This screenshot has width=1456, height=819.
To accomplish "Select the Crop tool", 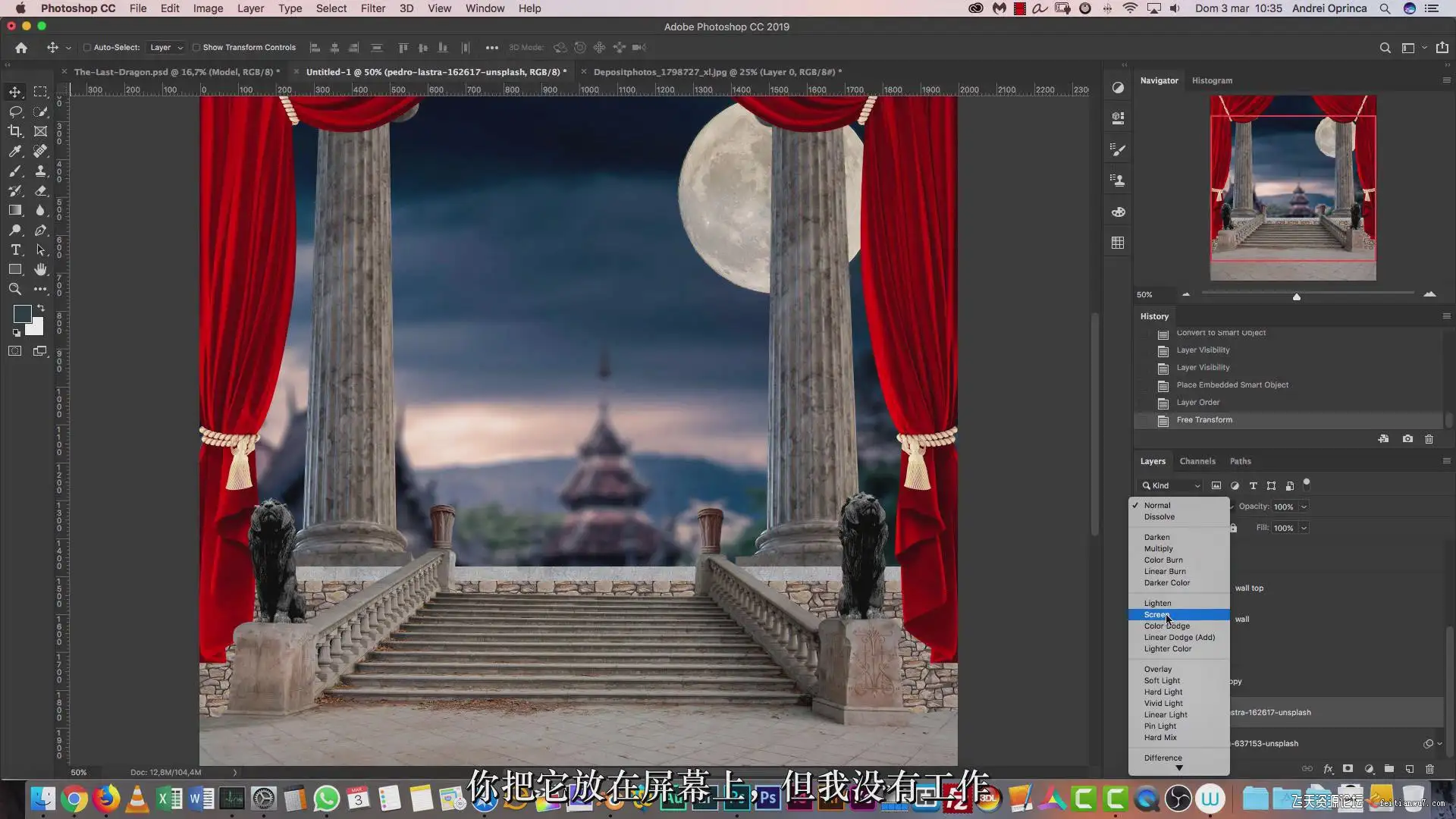I will 15,131.
